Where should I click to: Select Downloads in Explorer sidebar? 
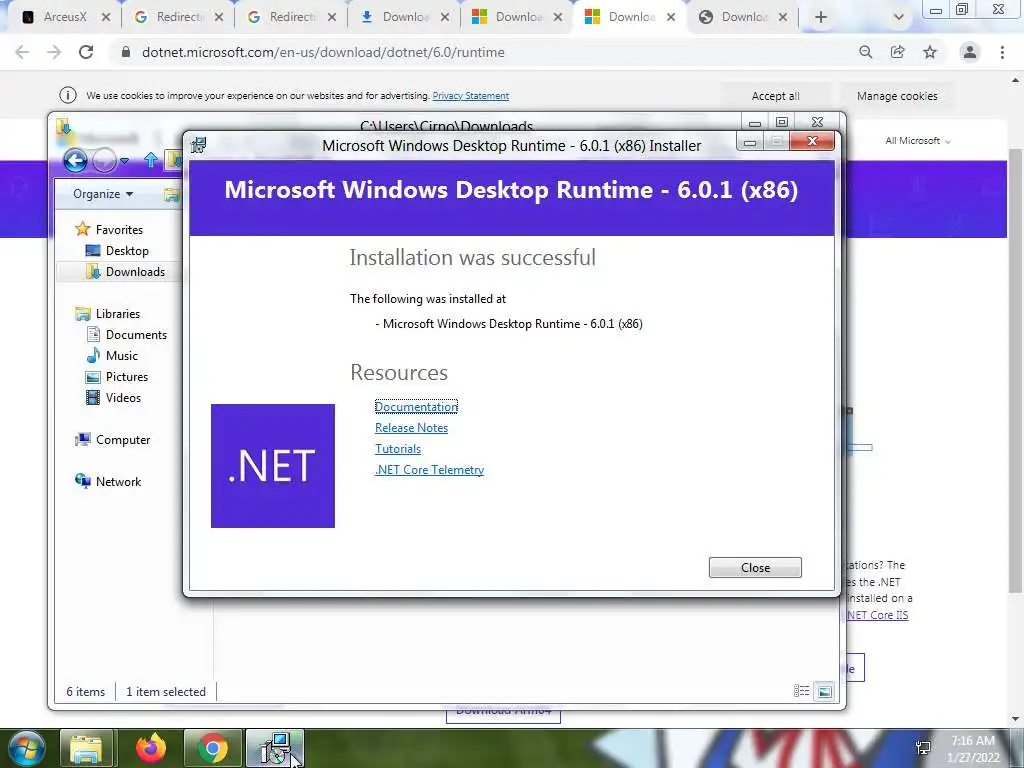click(125, 272)
